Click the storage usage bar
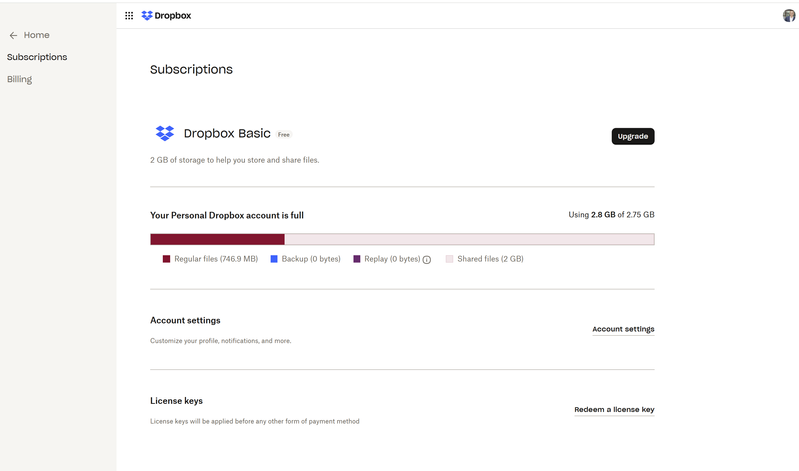The height and width of the screenshot is (471, 799). (402, 239)
